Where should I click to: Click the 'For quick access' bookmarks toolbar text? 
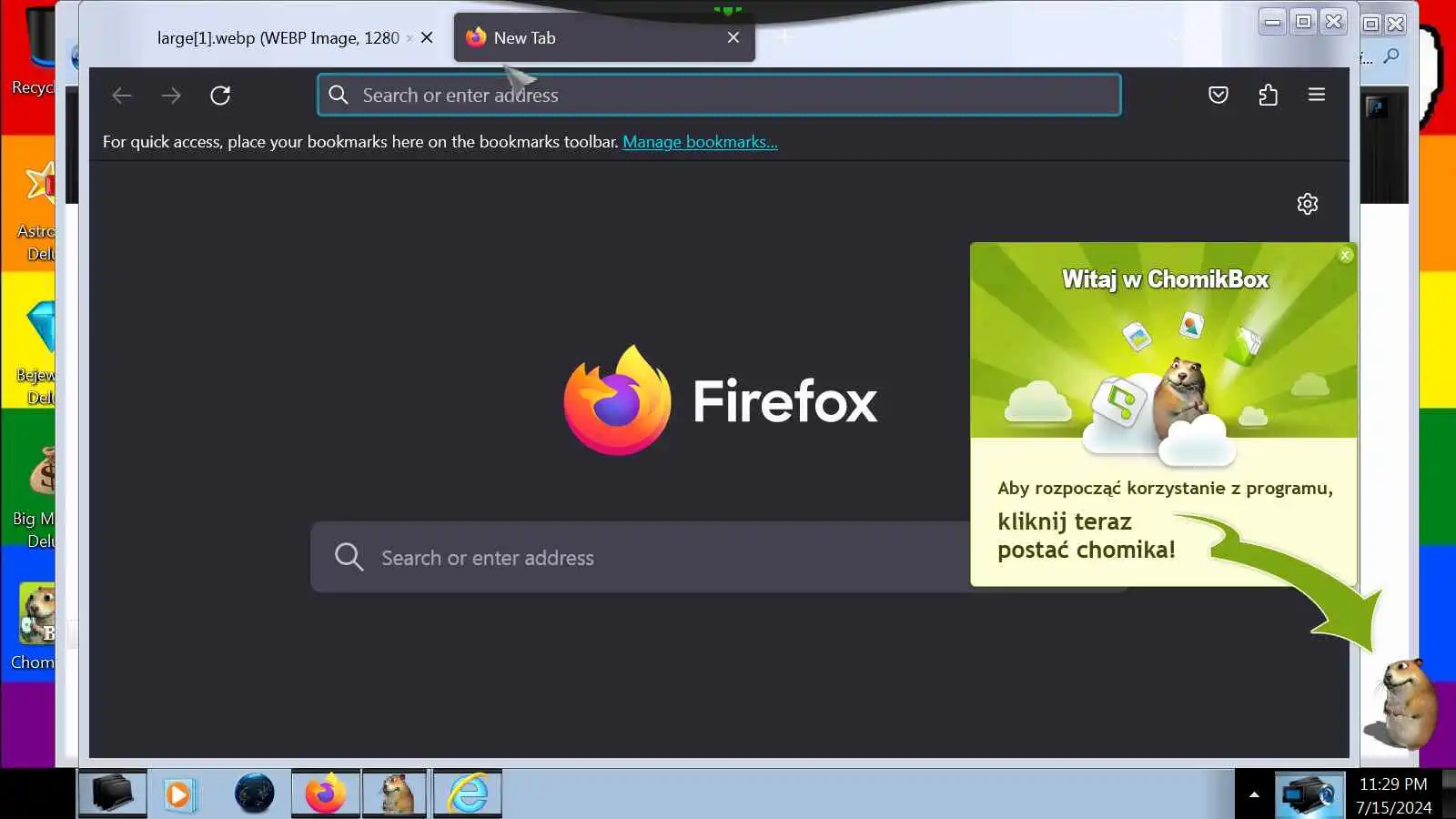click(x=360, y=142)
